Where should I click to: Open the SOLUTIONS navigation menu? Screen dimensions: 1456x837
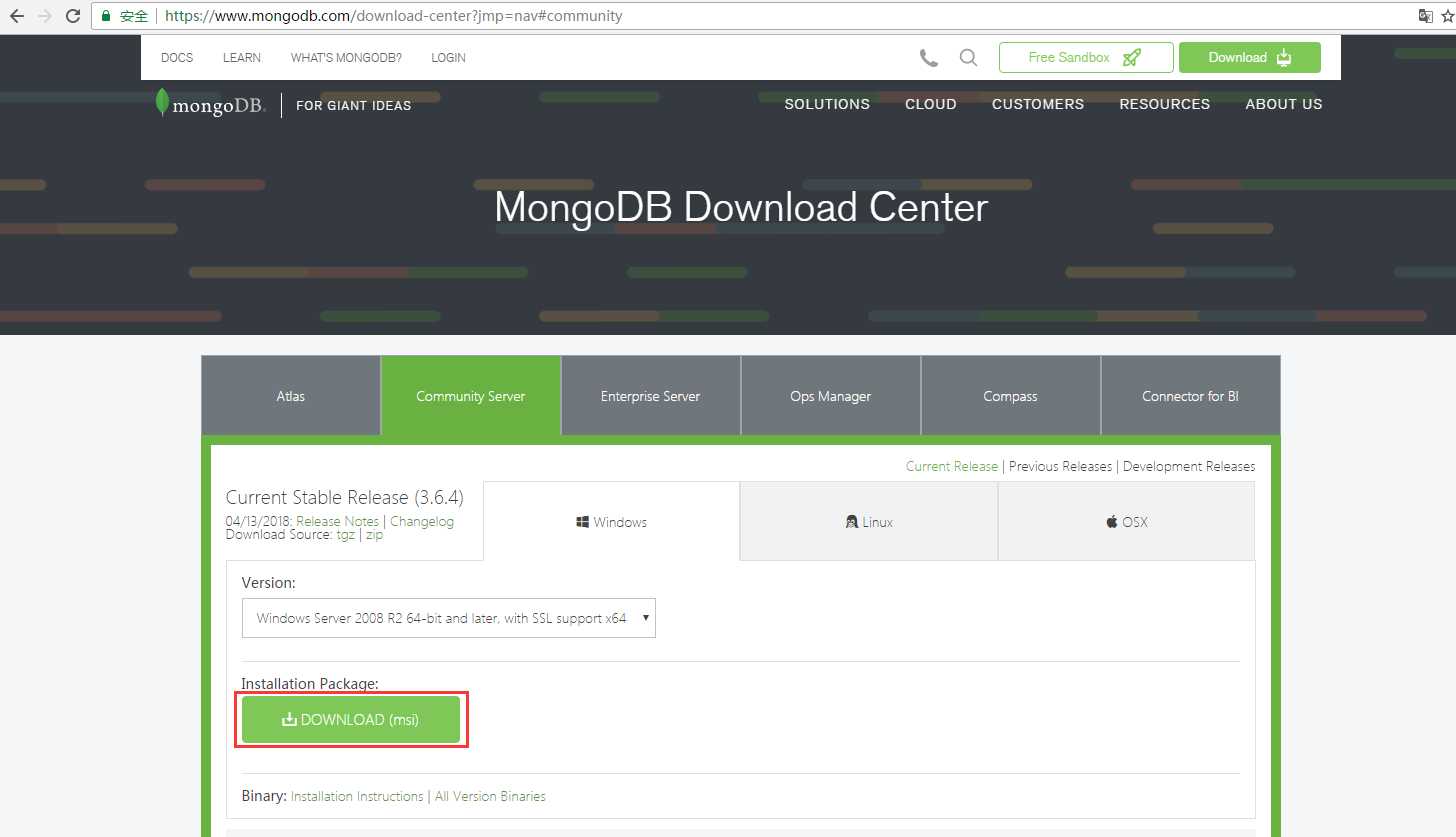827,104
